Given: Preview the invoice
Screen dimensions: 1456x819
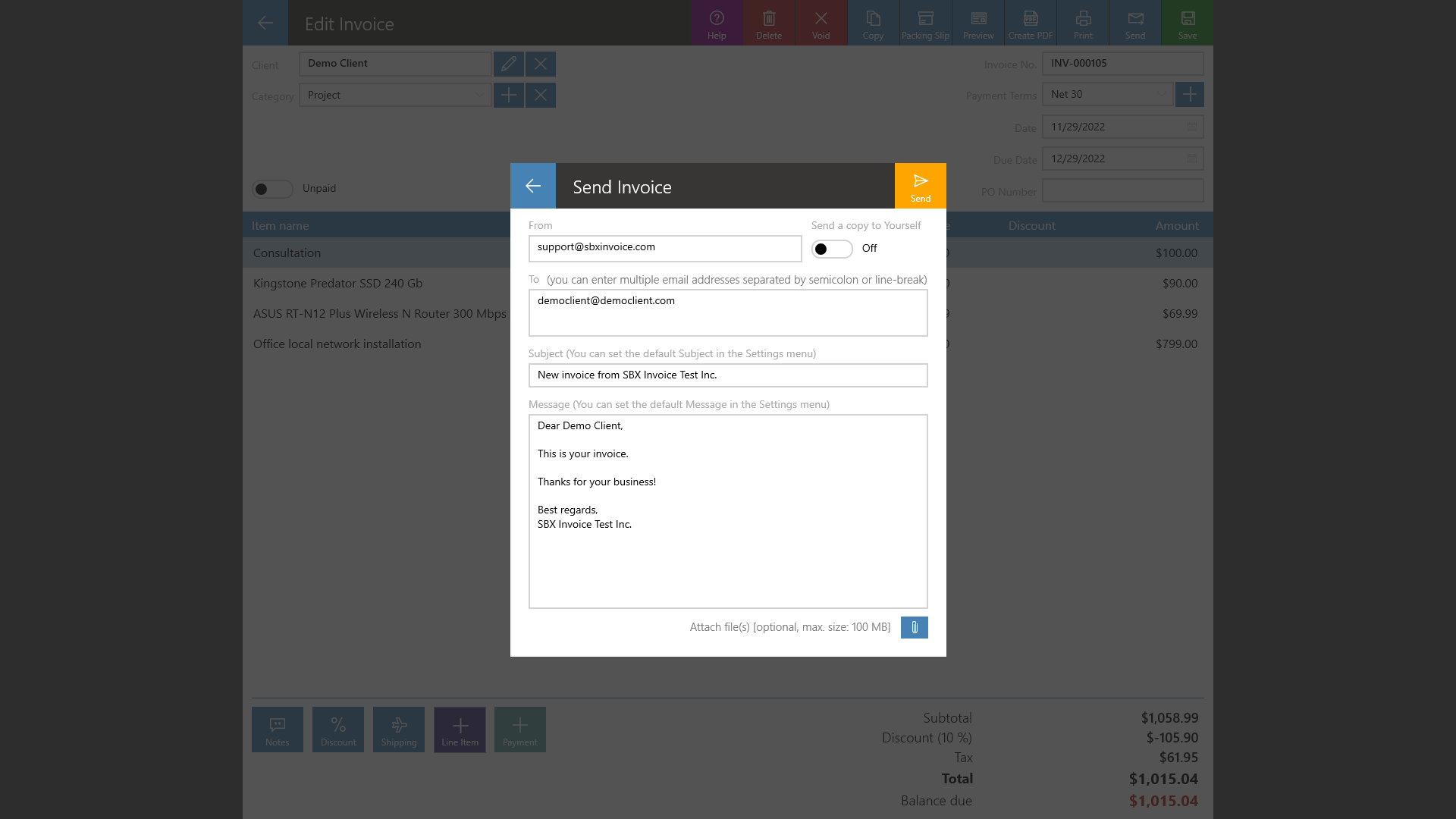Looking at the screenshot, I should click(x=977, y=23).
